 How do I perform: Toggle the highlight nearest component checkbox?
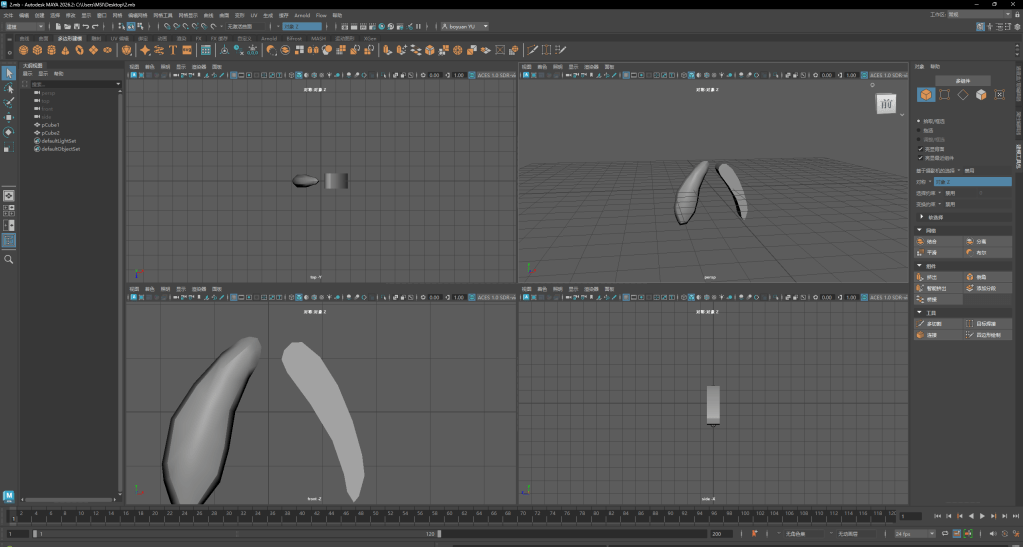tap(921, 157)
